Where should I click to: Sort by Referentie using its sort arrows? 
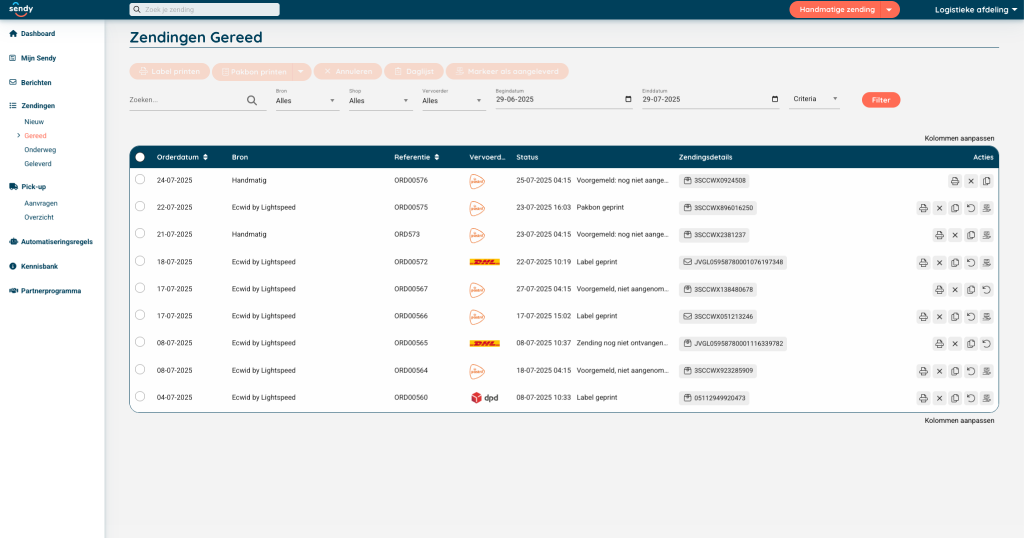click(x=436, y=157)
